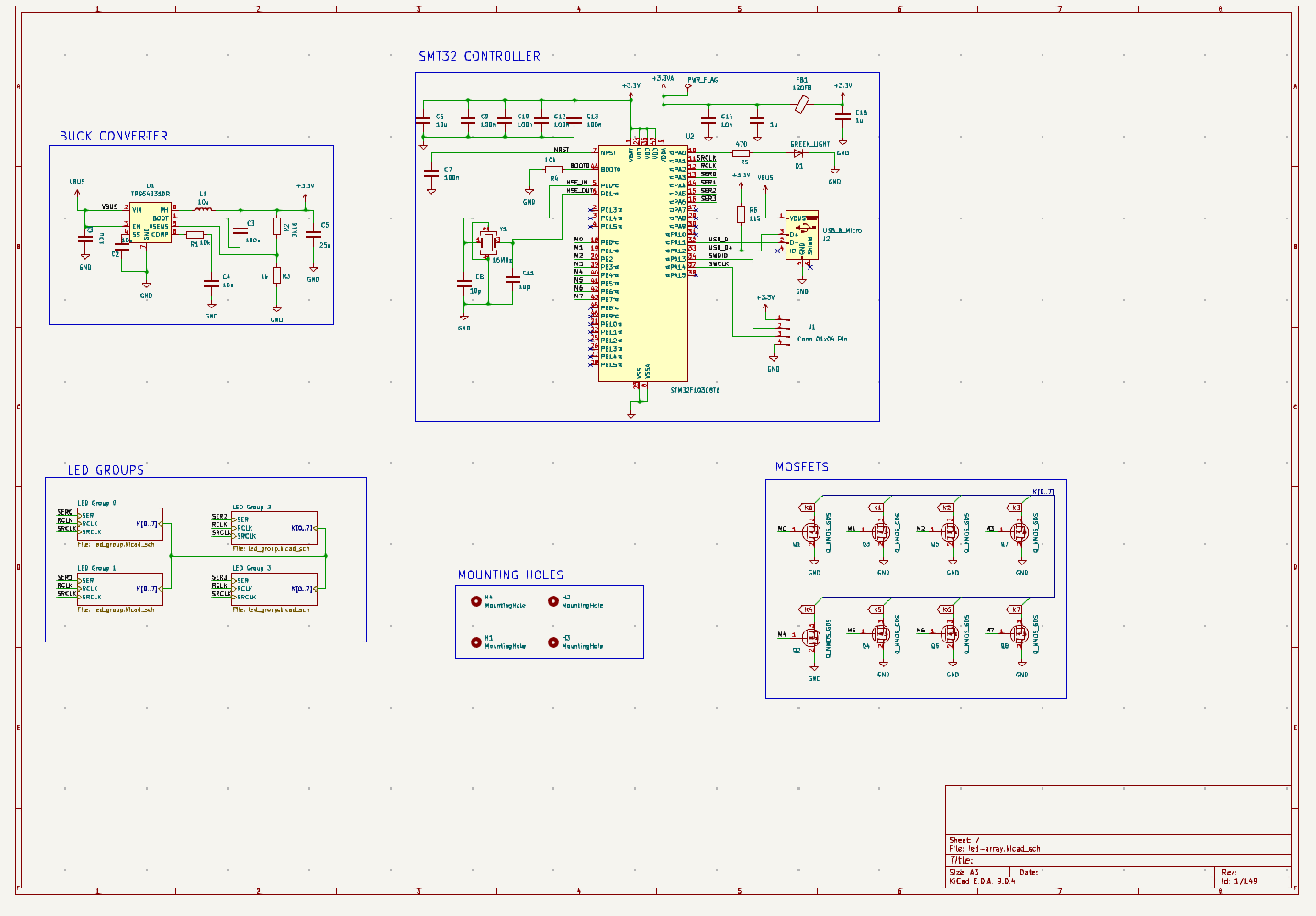Screen dimensions: 1316x916
Task: Select inductor L1 in buck converter
Action: pos(204,209)
